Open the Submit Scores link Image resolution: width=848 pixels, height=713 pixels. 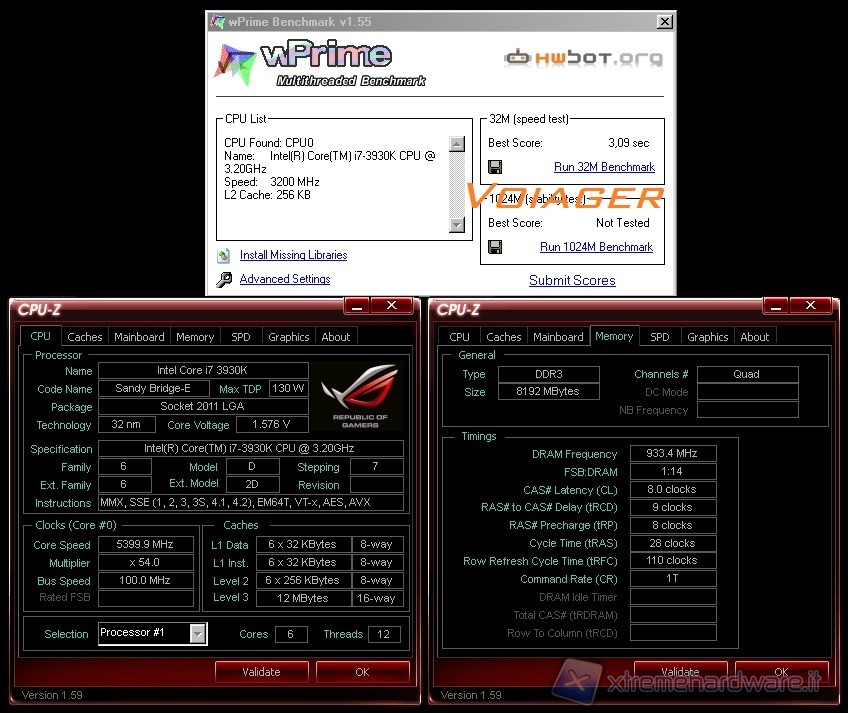[x=572, y=281]
